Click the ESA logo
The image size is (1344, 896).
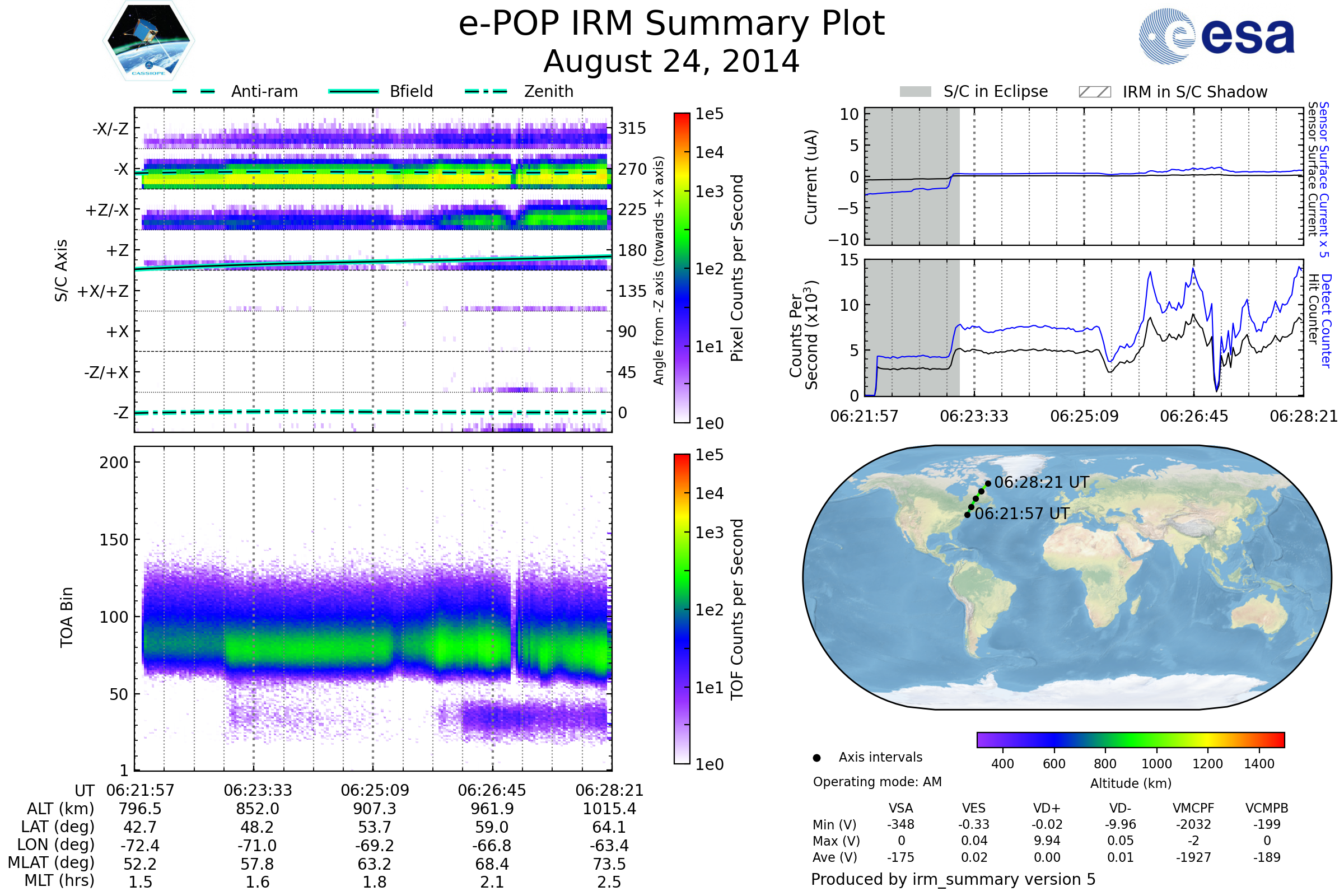pos(1216,35)
